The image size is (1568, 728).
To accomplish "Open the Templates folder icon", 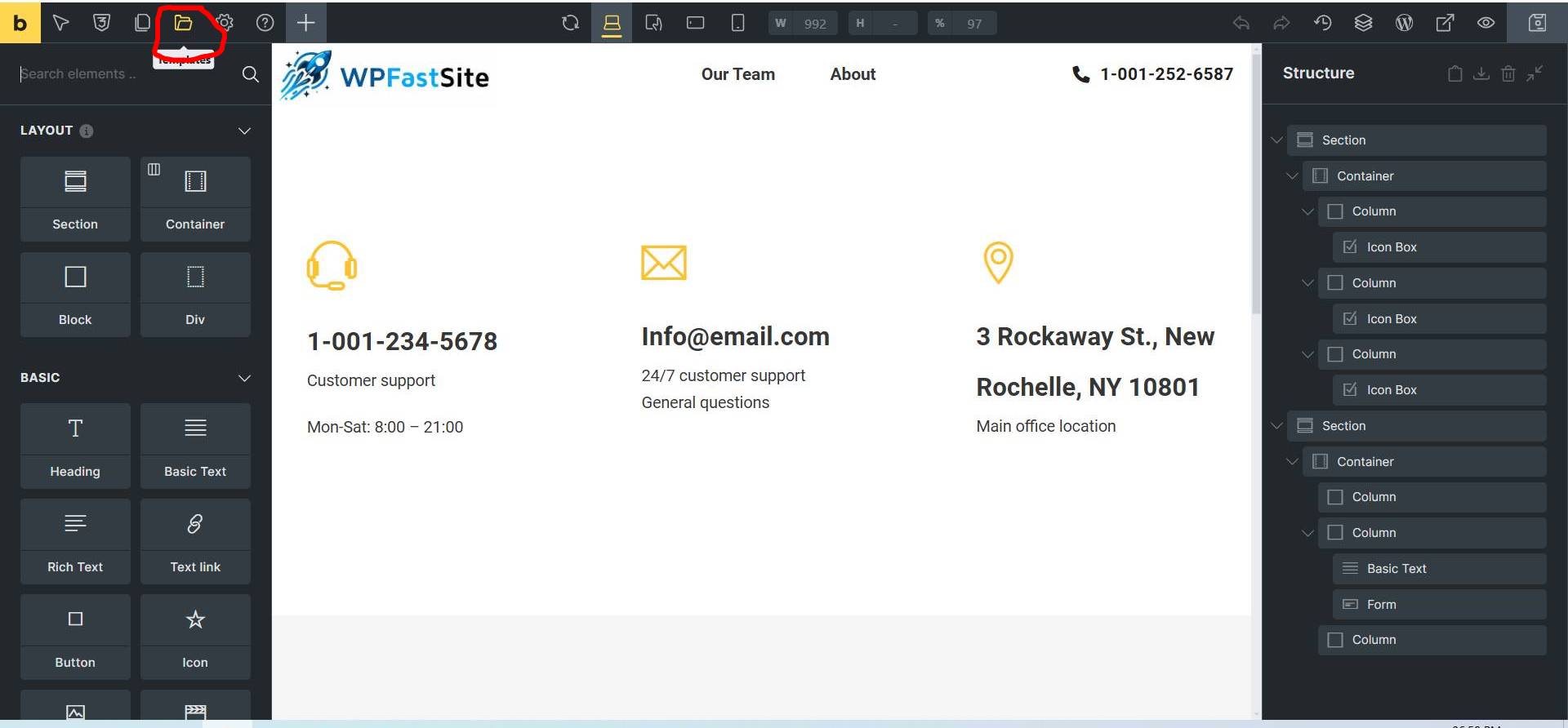I will [x=183, y=23].
